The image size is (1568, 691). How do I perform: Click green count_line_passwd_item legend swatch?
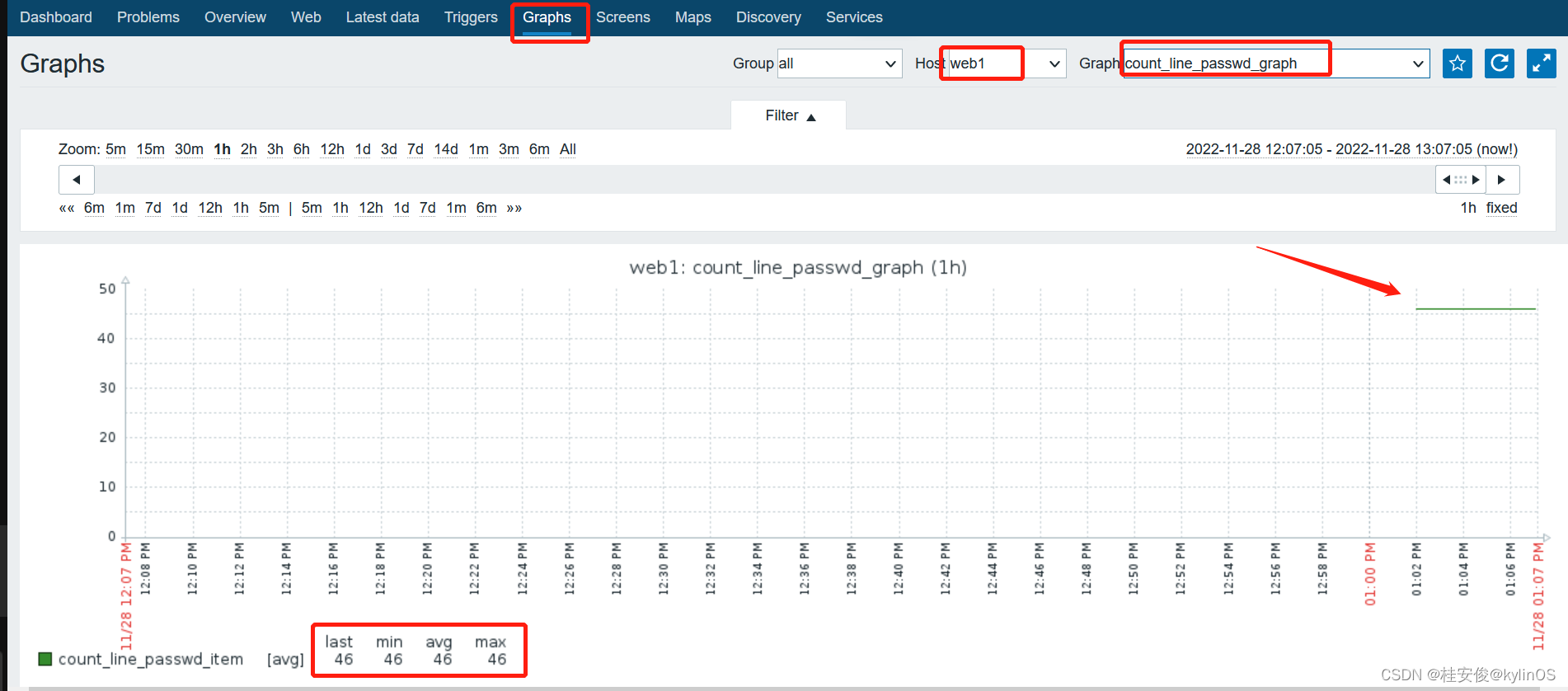click(45, 659)
